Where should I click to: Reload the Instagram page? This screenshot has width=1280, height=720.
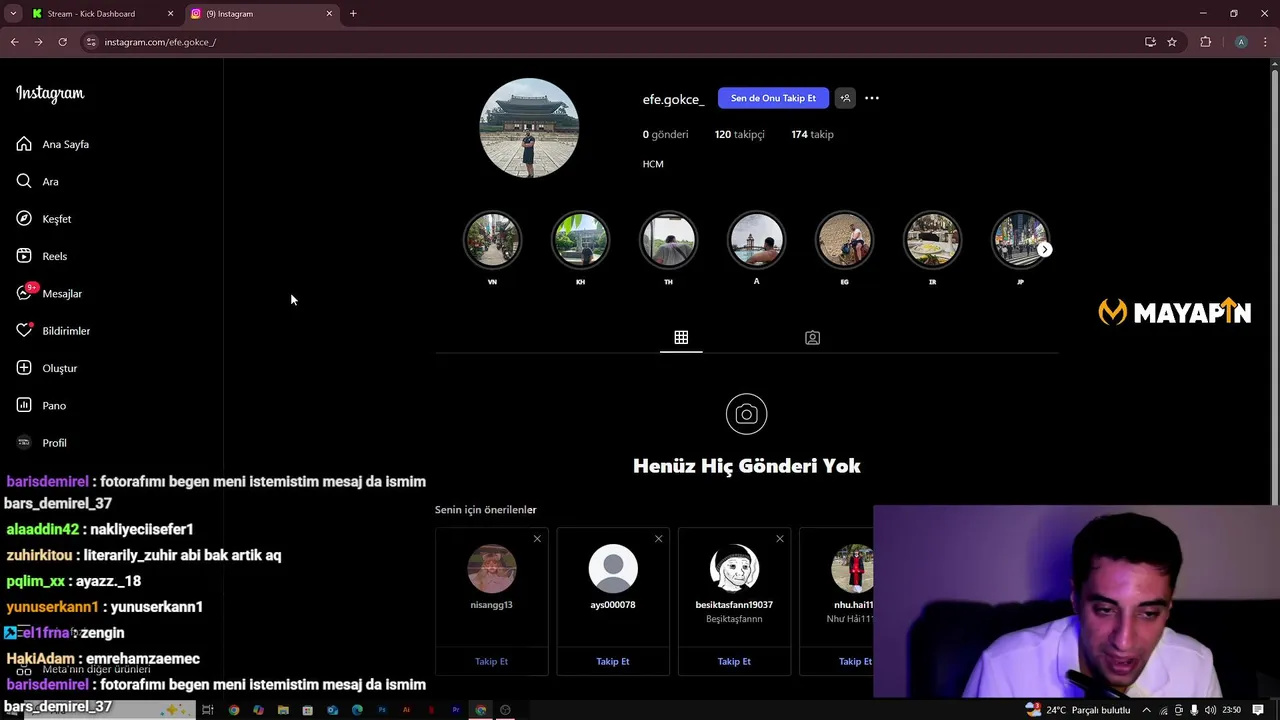62,42
